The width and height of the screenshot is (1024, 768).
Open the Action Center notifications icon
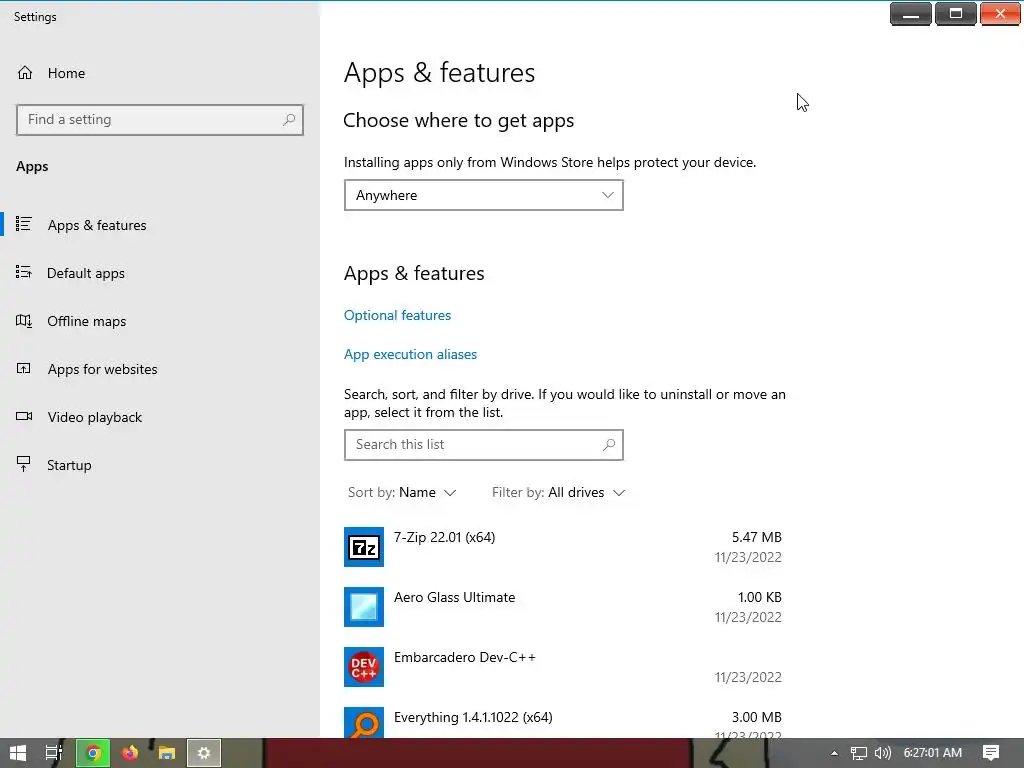[991, 753]
